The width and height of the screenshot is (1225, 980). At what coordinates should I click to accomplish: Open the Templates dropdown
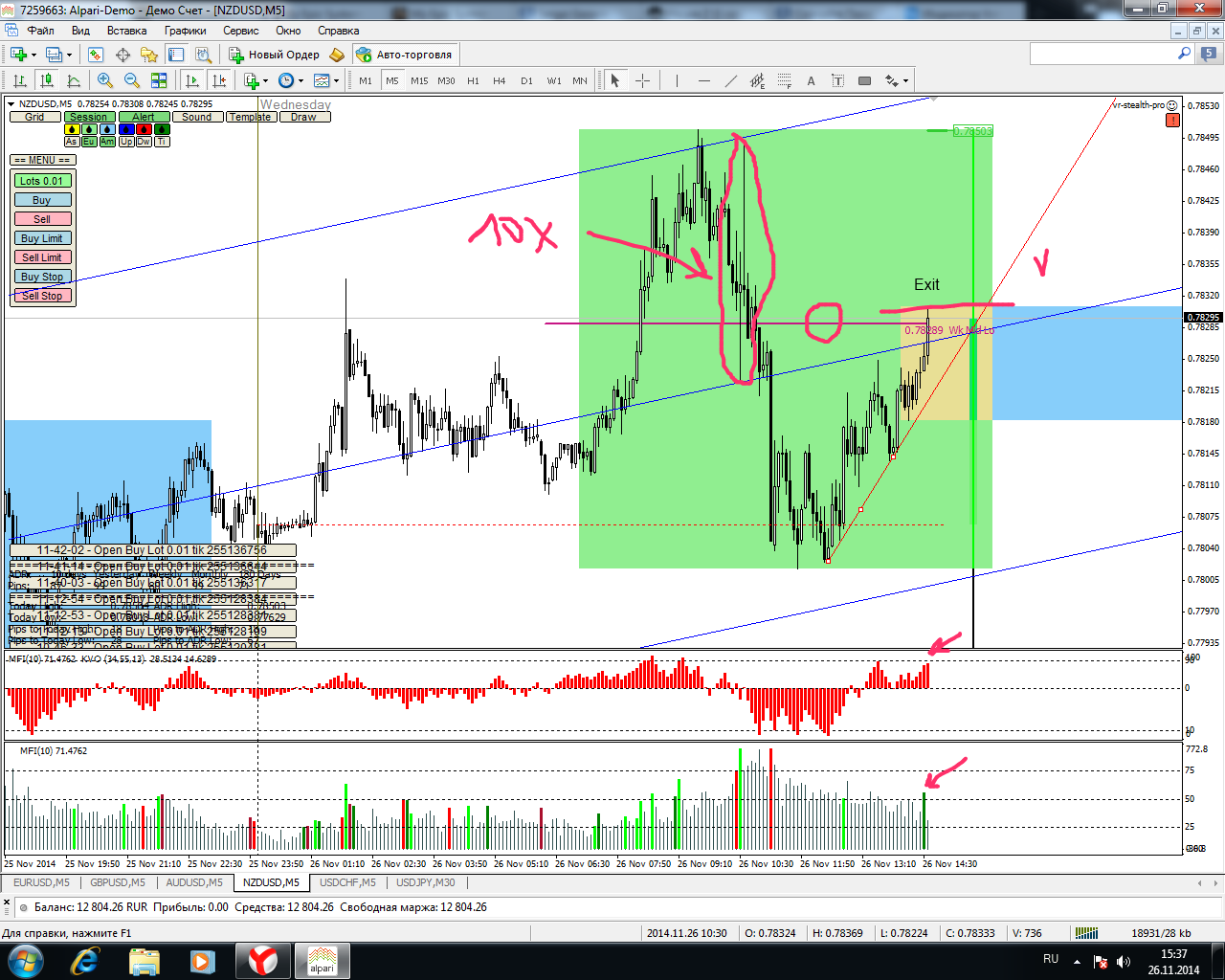(x=326, y=80)
